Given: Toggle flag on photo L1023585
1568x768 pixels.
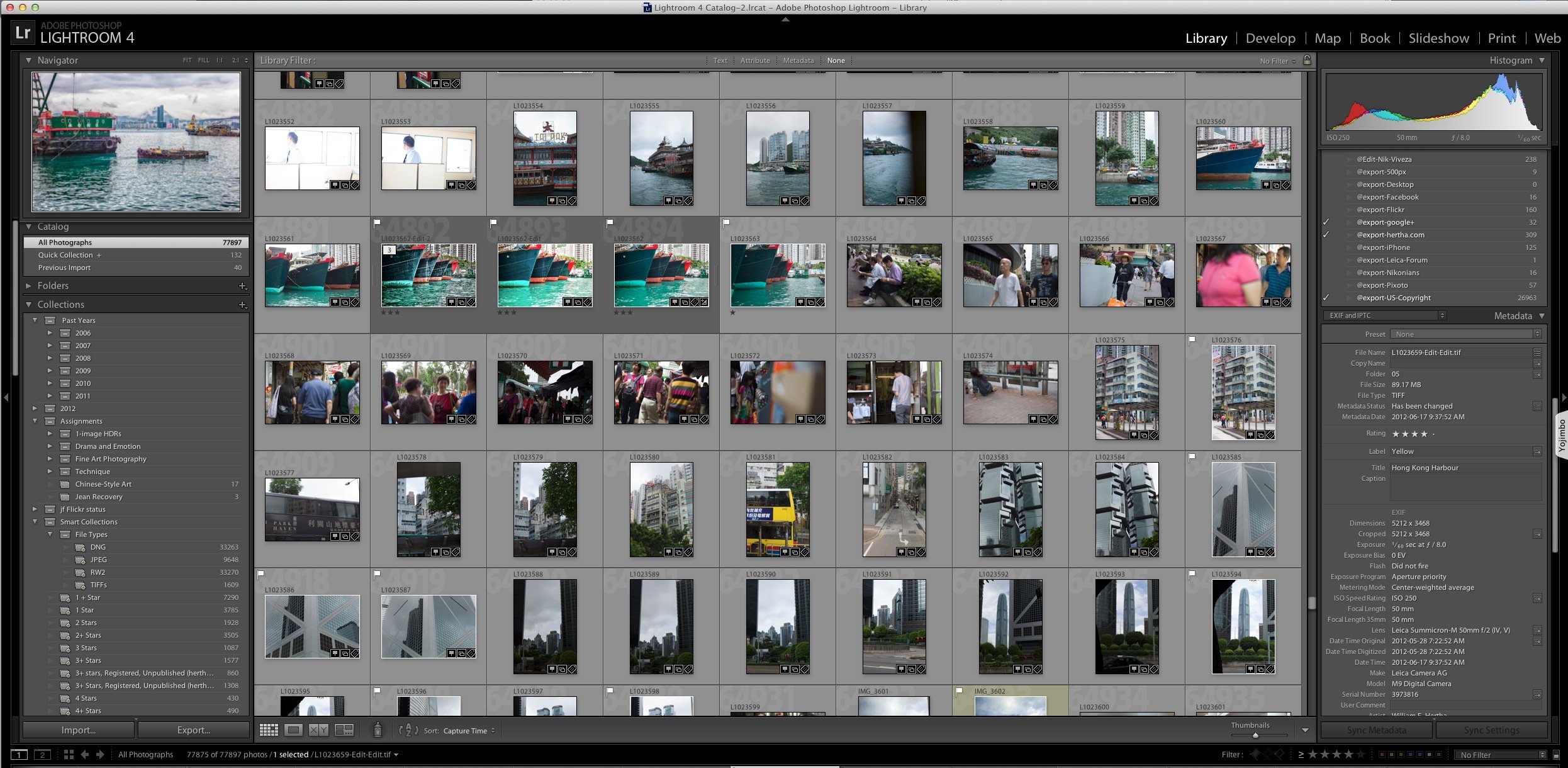Looking at the screenshot, I should 1192,457.
